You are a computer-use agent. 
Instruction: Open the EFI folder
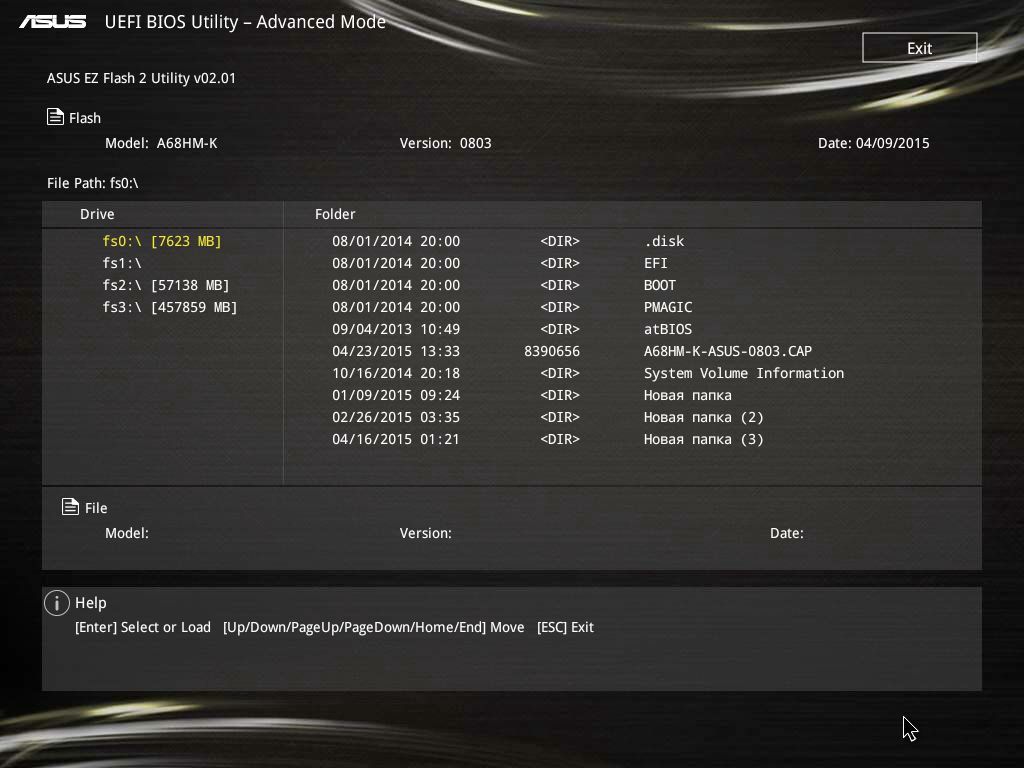coord(656,263)
